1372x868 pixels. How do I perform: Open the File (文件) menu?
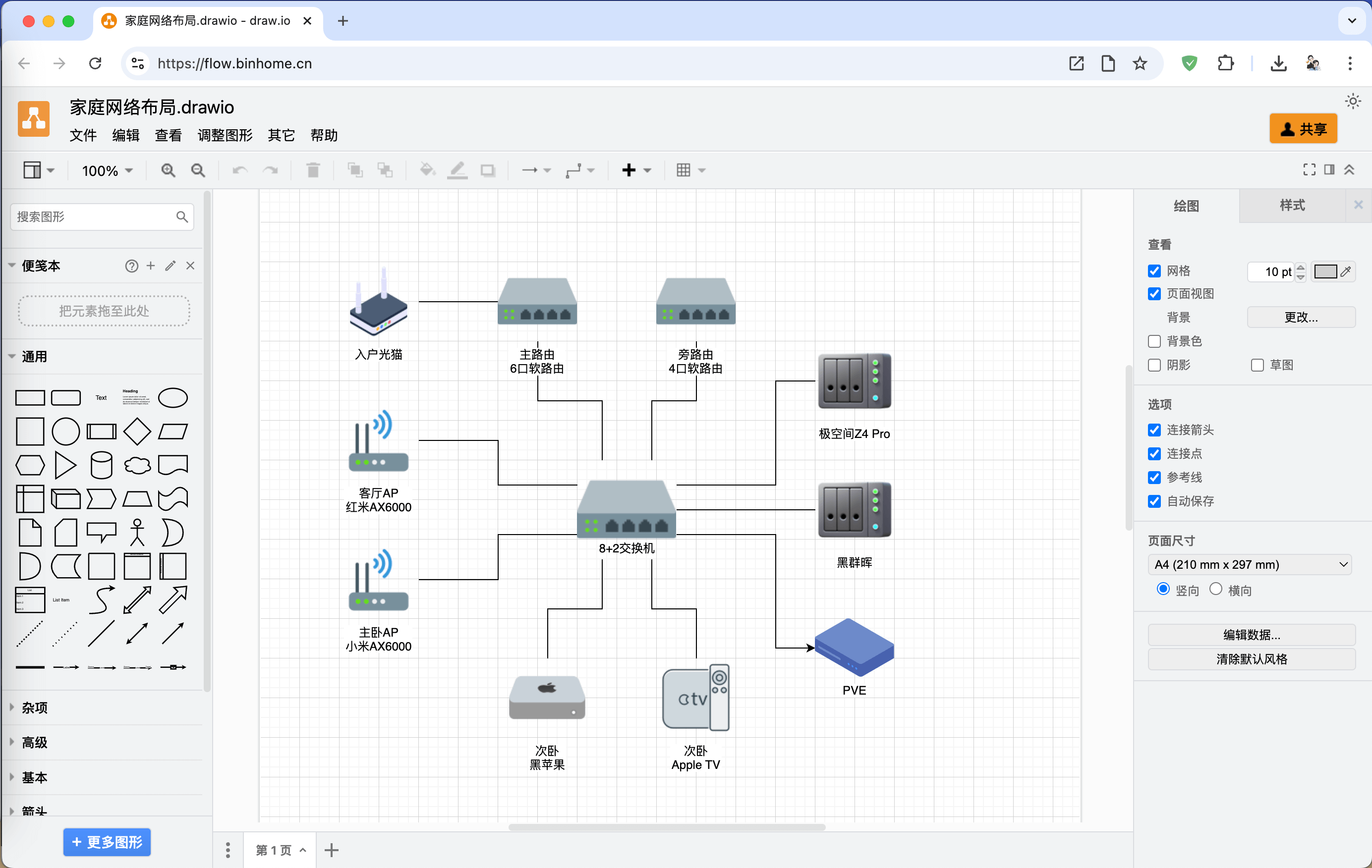point(83,136)
